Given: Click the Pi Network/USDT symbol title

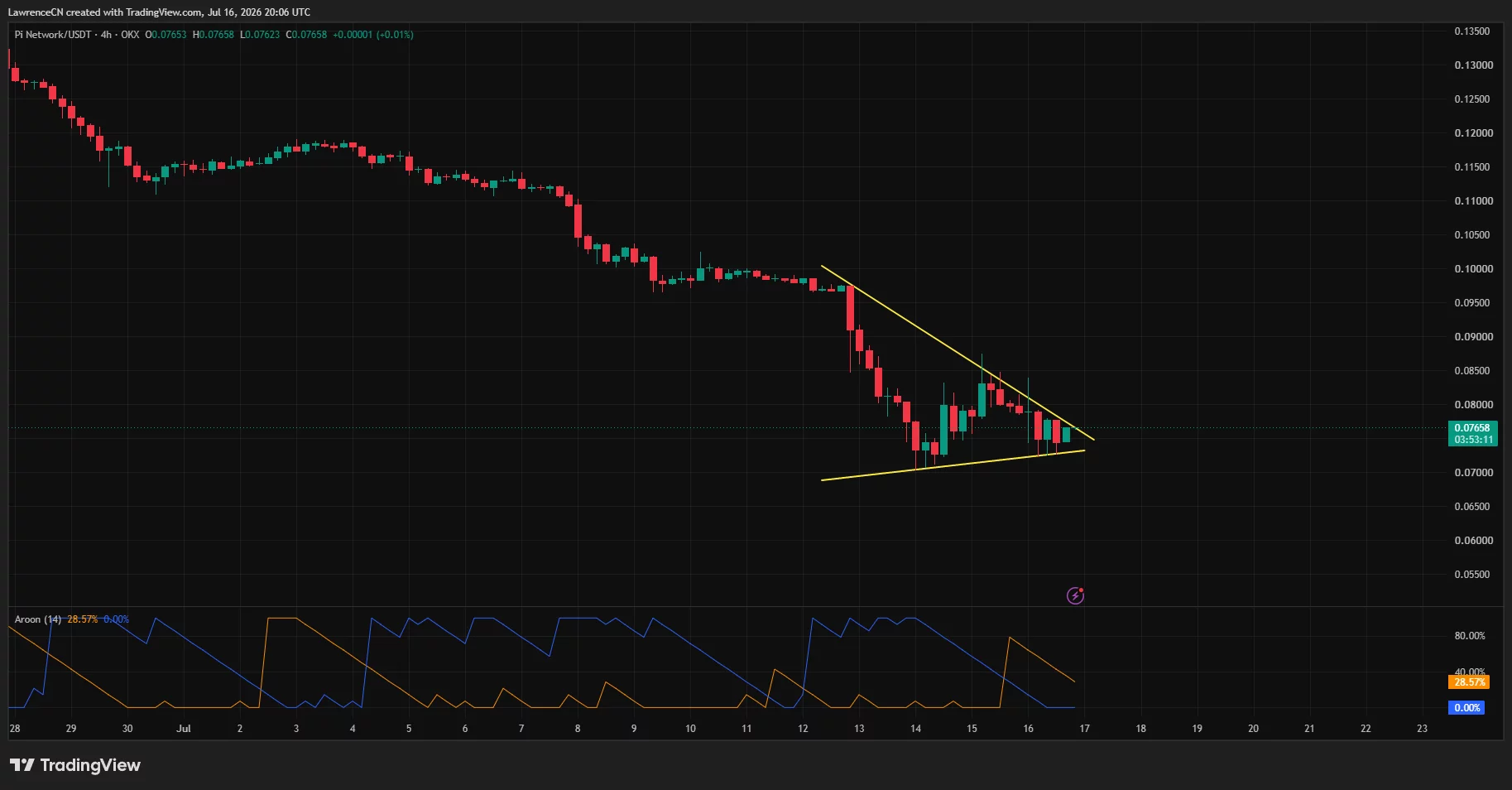Looking at the screenshot, I should click(x=53, y=35).
